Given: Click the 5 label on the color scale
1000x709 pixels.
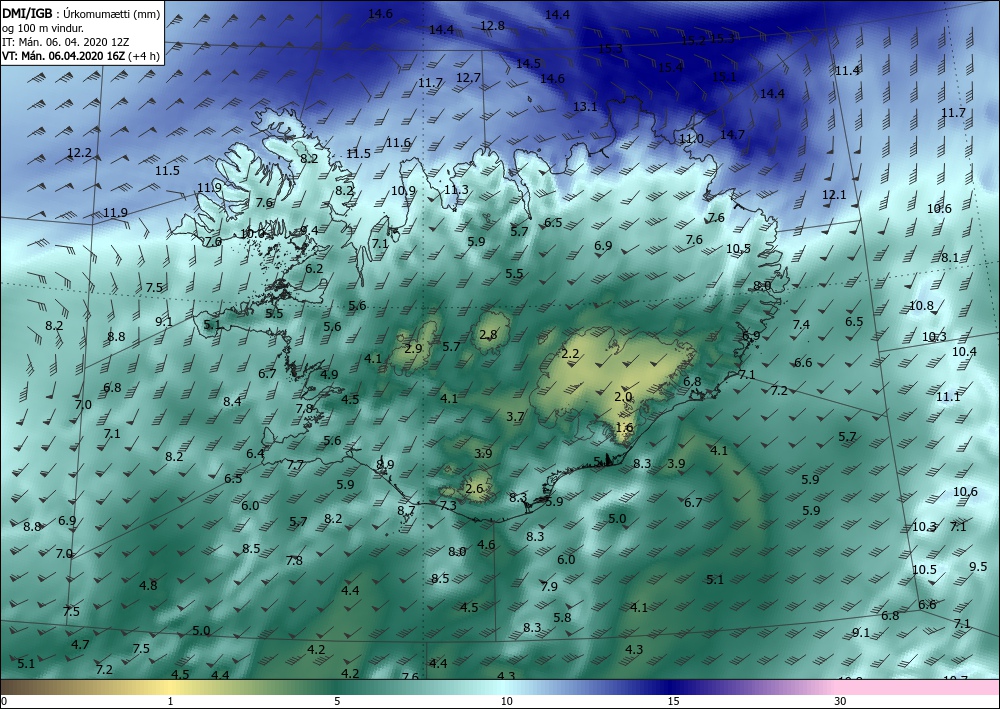Looking at the screenshot, I should pyautogui.click(x=337, y=702).
